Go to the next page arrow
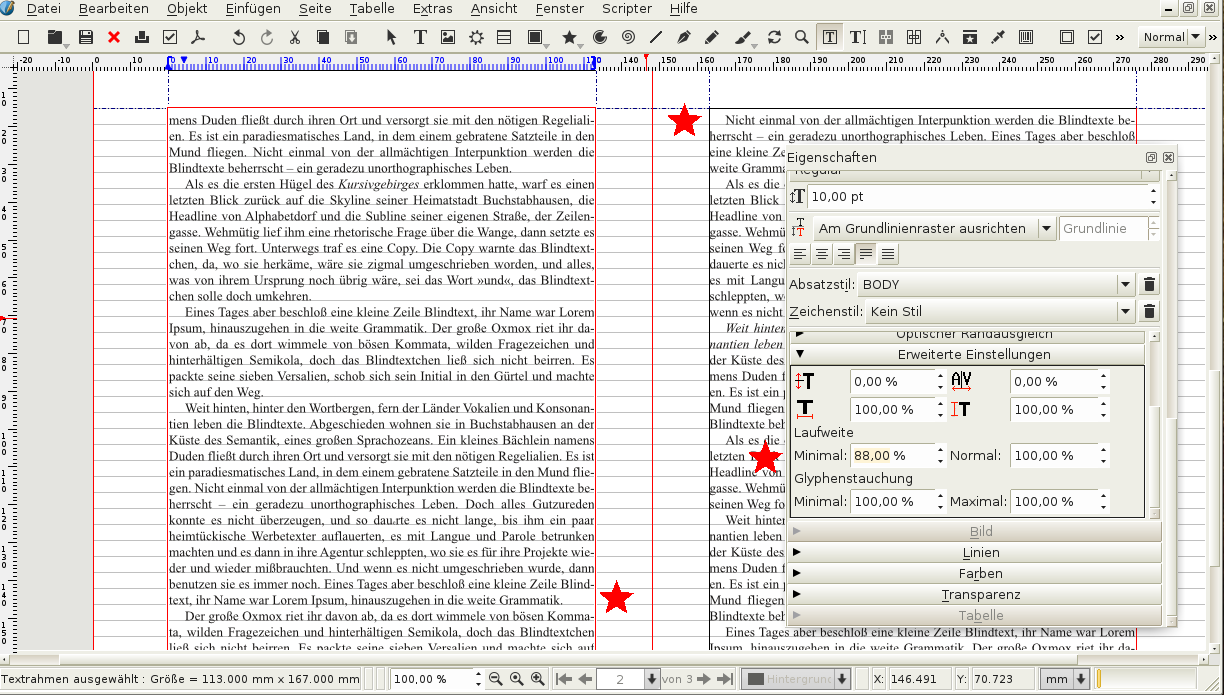Viewport: 1224px width, 695px height. tap(703, 679)
